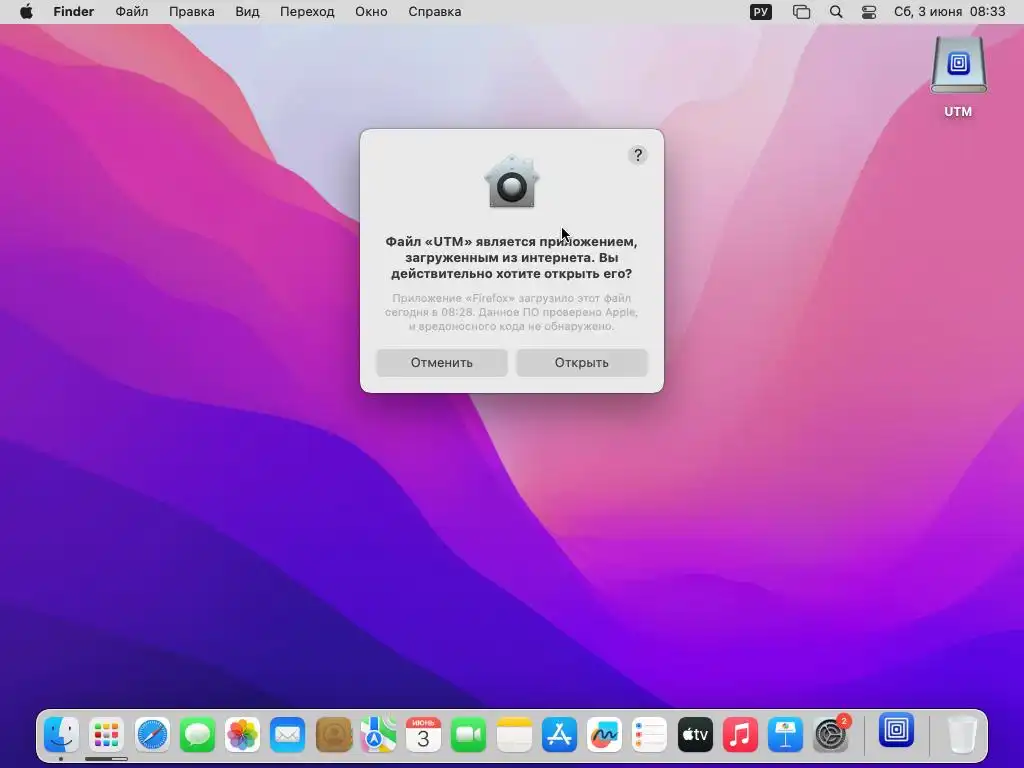The image size is (1024, 768).
Task: Open Calendar showing June 3
Action: coord(423,735)
